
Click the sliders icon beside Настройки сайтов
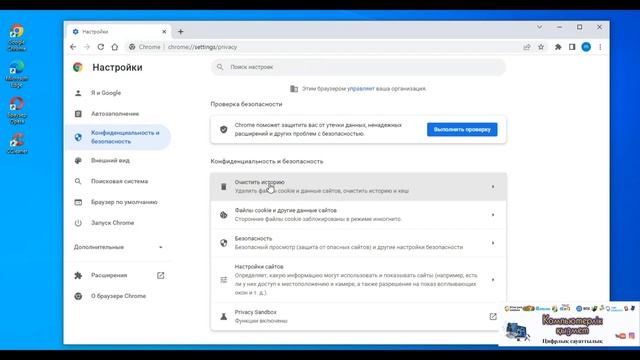224,280
